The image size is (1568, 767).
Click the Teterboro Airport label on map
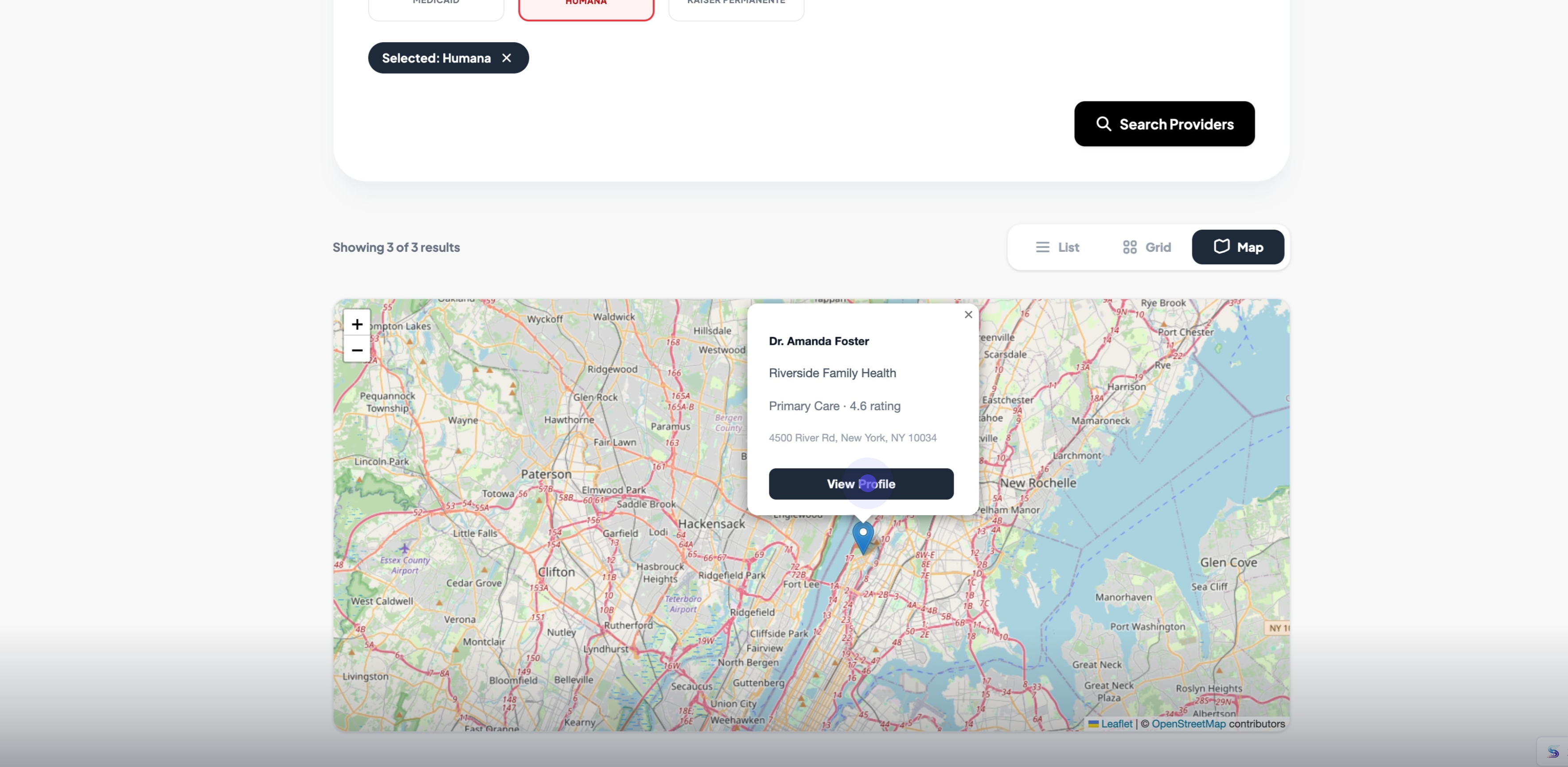click(x=683, y=604)
